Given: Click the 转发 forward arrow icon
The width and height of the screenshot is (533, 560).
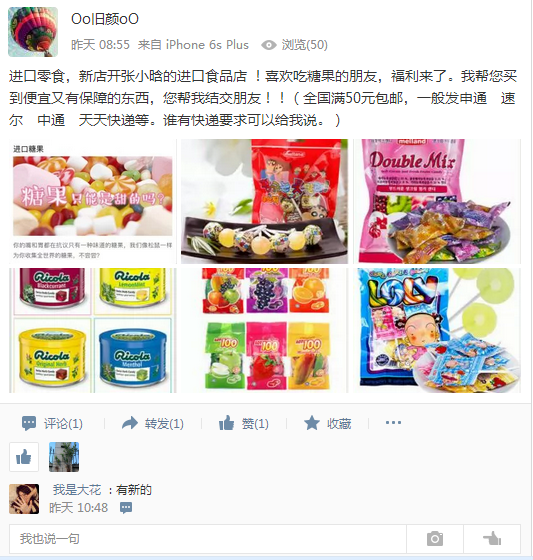Looking at the screenshot, I should point(130,423).
